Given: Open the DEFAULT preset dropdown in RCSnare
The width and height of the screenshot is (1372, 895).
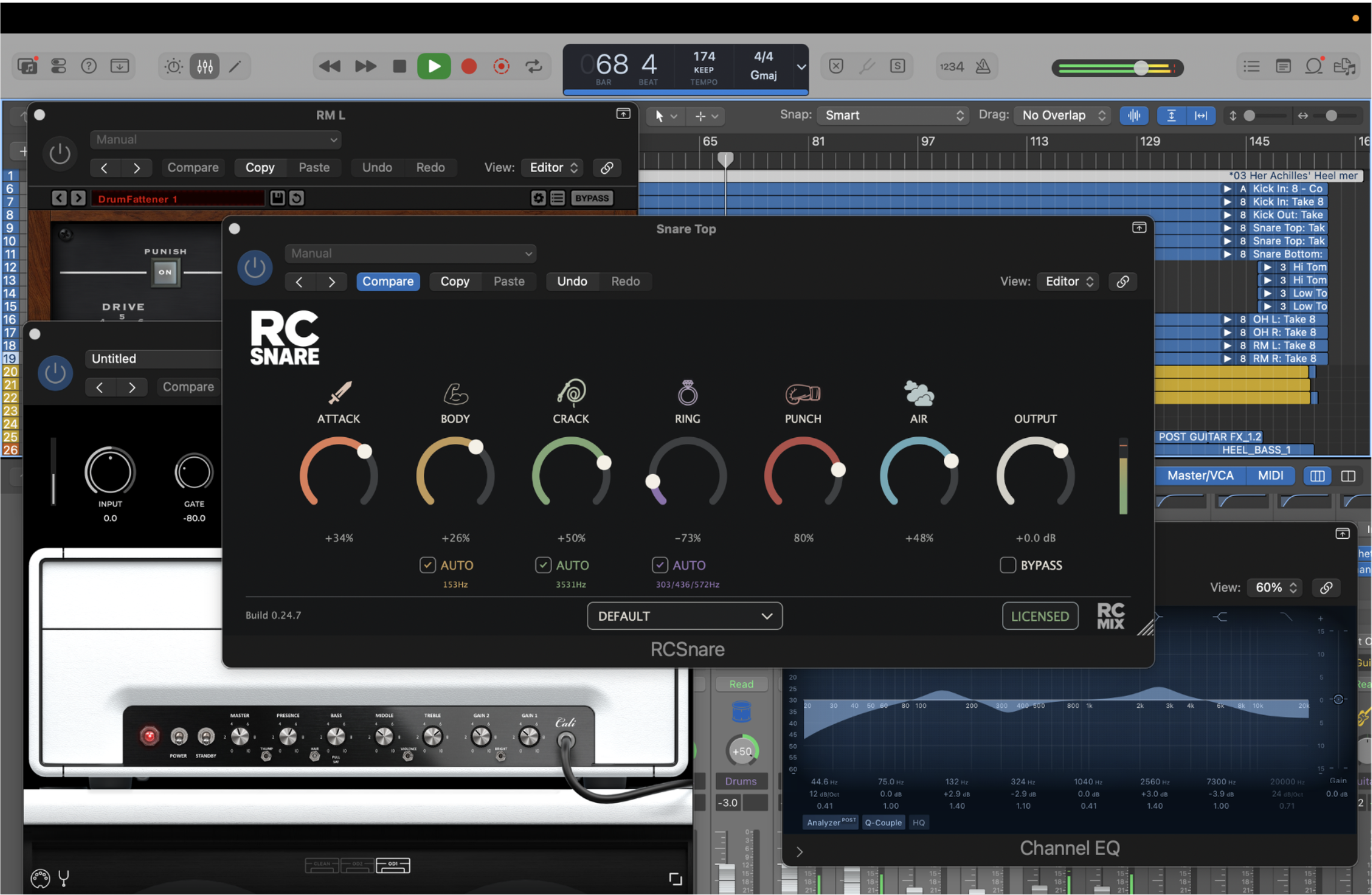Looking at the screenshot, I should [x=684, y=616].
